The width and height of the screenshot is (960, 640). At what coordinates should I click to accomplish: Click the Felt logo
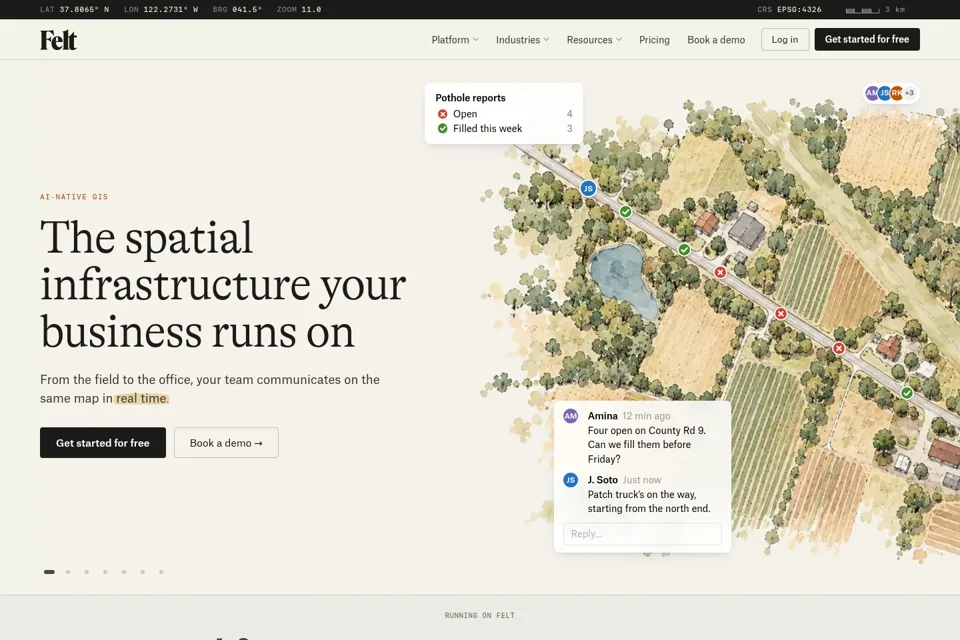58,40
